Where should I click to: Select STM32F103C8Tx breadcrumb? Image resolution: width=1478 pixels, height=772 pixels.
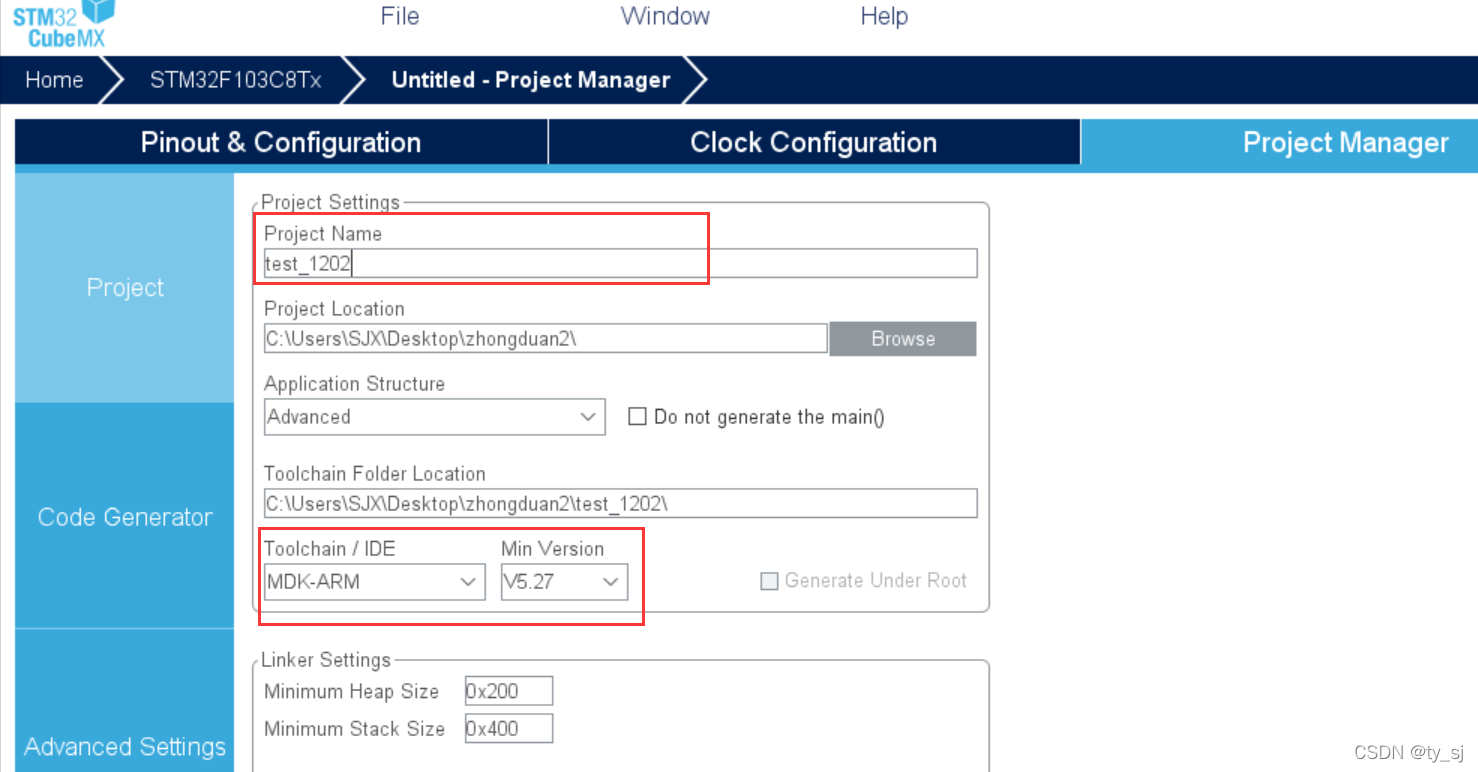point(236,80)
